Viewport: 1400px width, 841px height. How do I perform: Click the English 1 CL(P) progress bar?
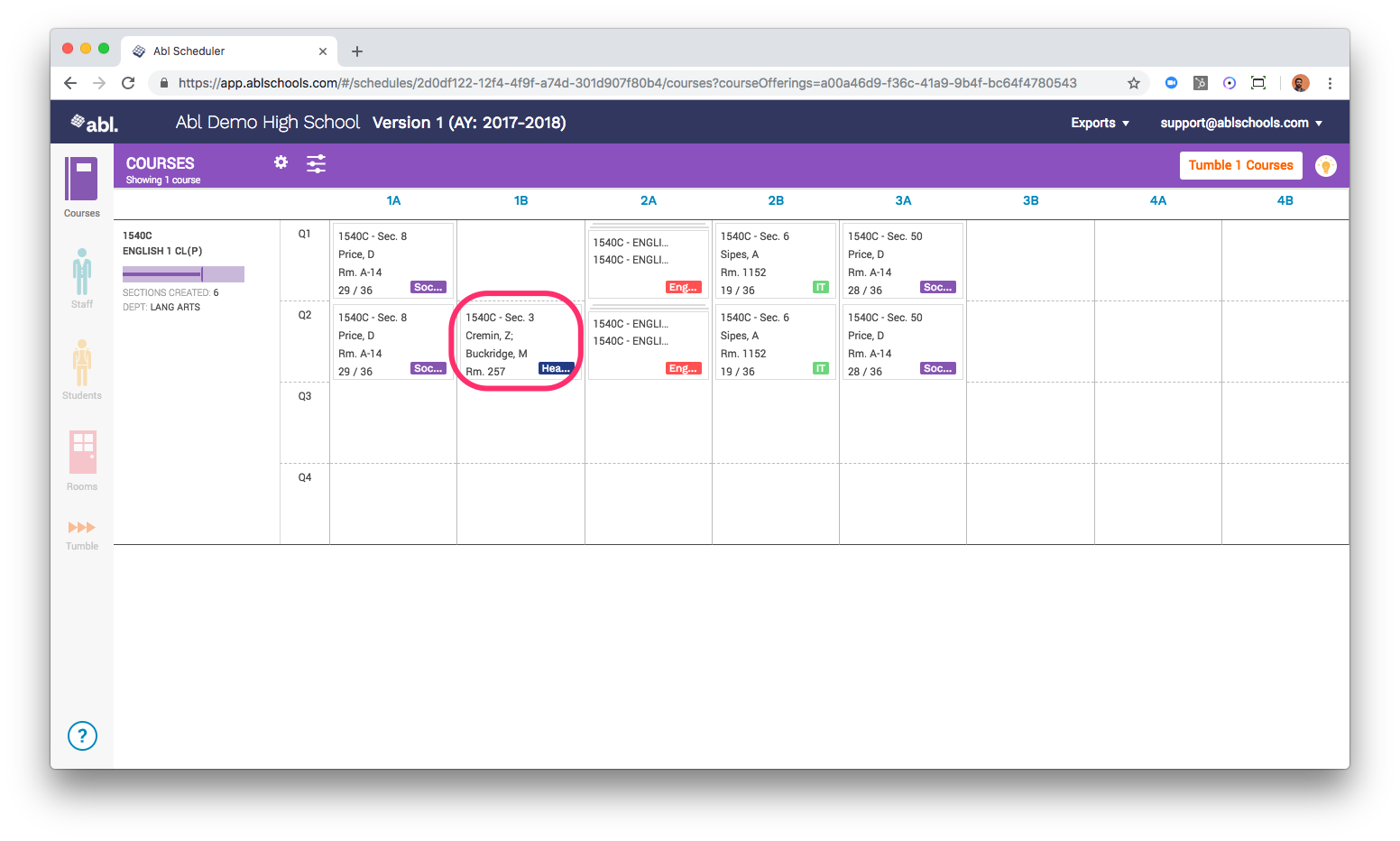183,274
